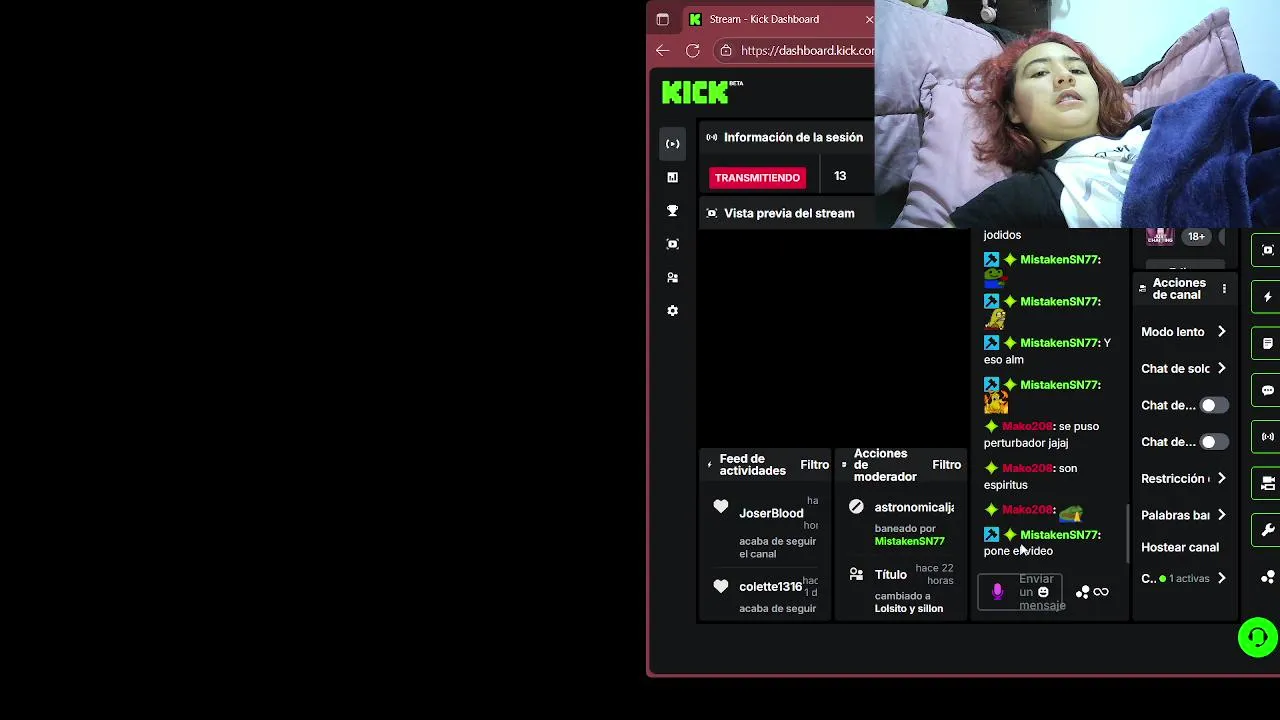Click the Título entry in moderator actions
Viewport: 1280px width, 720px height.
(x=890, y=574)
